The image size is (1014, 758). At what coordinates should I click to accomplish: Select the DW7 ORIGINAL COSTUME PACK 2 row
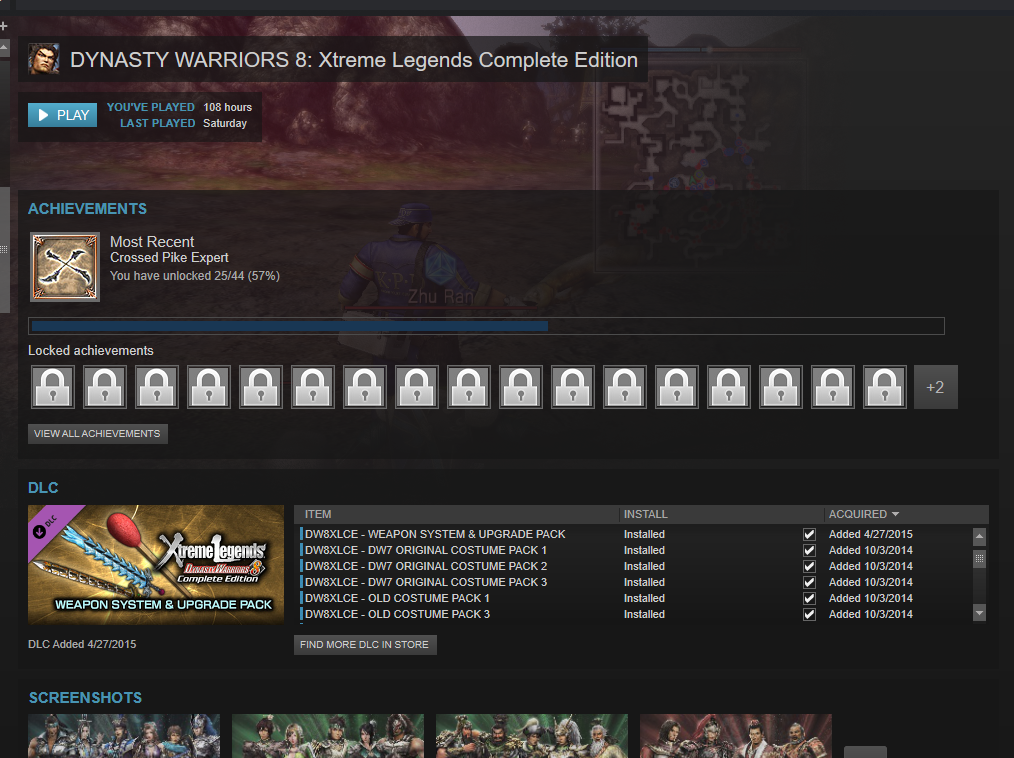point(635,567)
